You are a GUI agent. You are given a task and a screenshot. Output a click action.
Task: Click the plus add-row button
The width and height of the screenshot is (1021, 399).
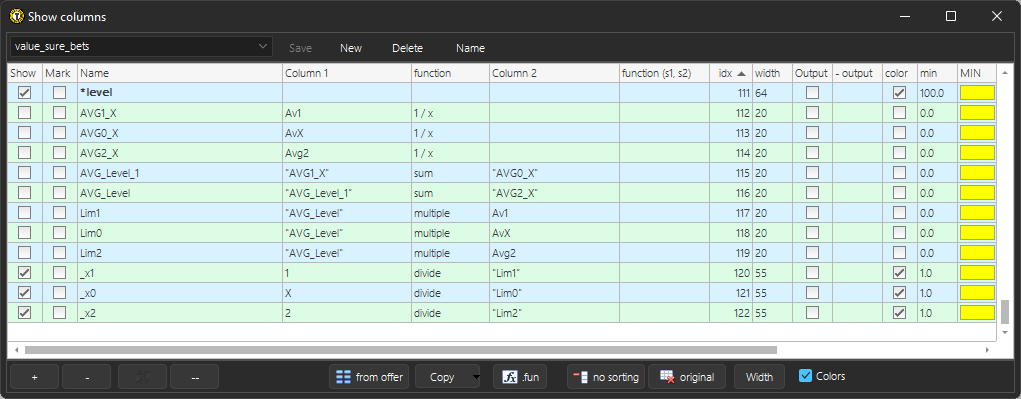(x=35, y=377)
